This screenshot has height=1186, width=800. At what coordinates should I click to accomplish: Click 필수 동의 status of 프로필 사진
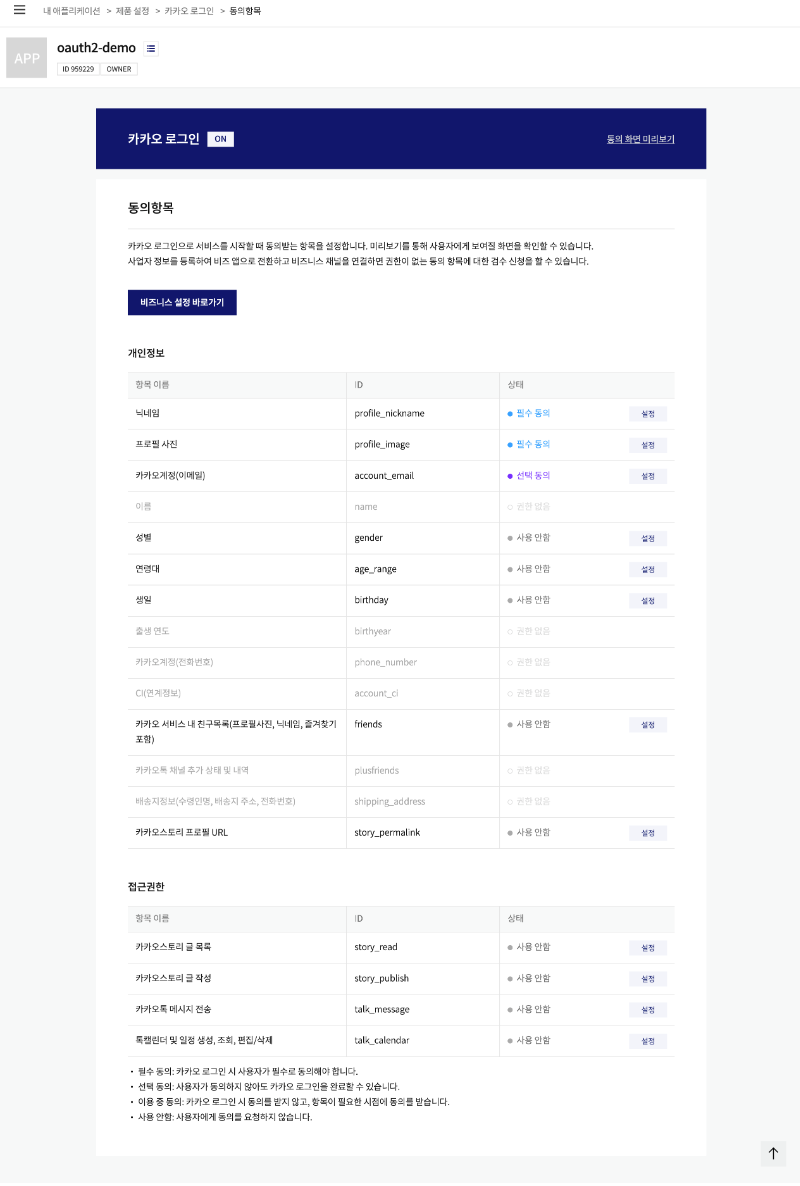[529, 445]
